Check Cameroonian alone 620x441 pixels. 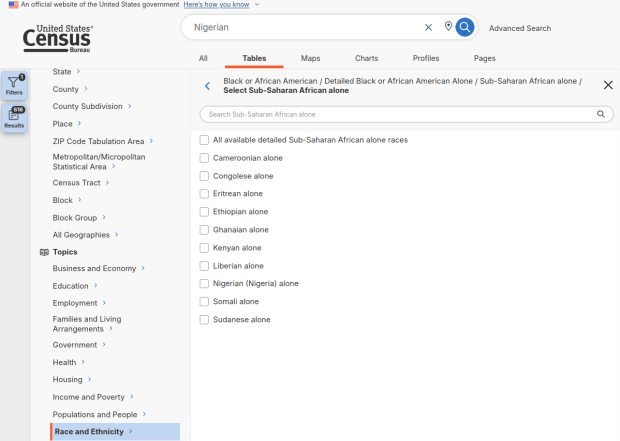[x=204, y=158]
